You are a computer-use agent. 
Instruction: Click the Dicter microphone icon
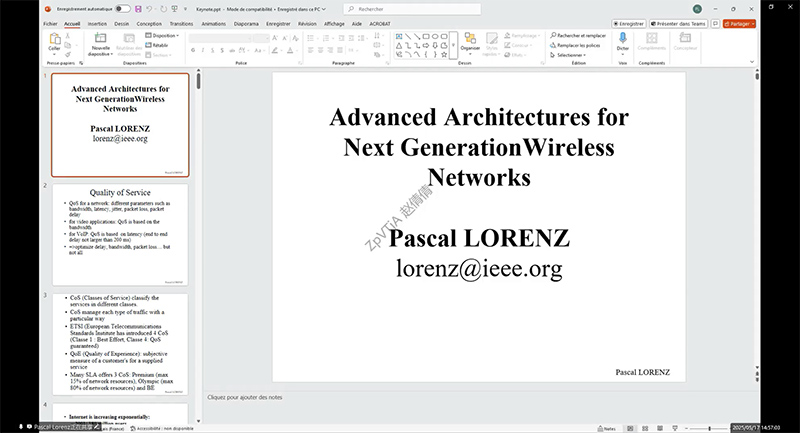[623, 41]
